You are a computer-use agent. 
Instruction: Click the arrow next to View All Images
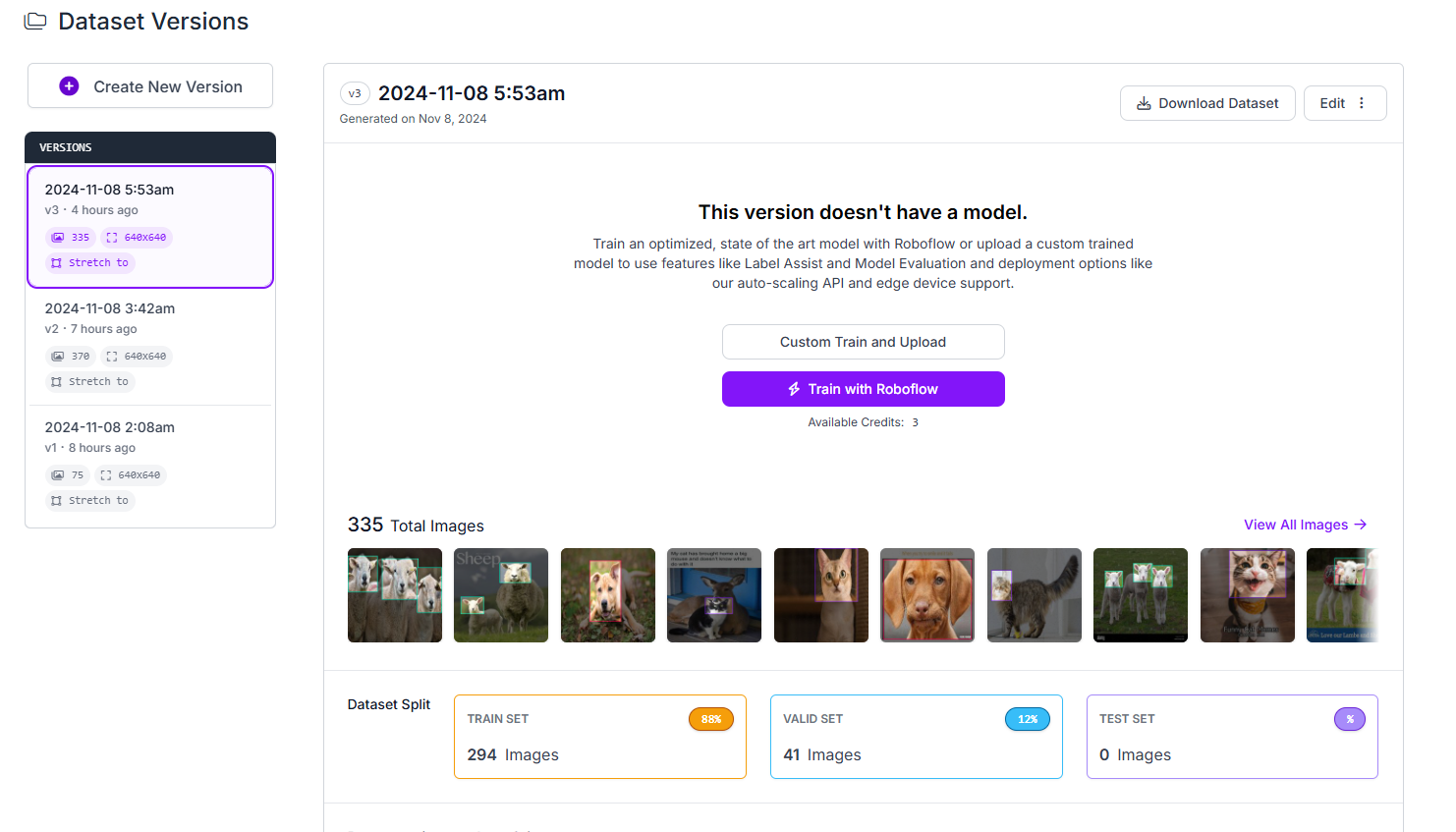pos(1361,525)
